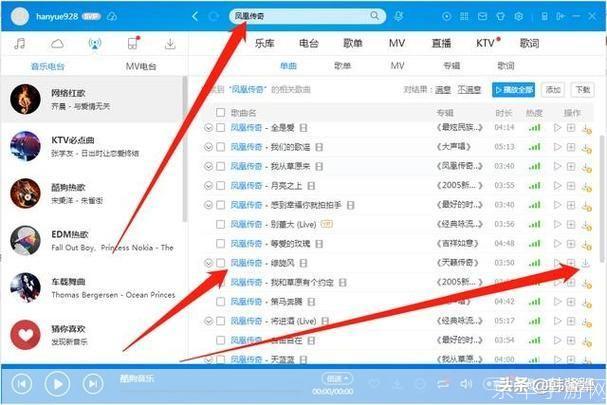
Task: Check the box for 等爱的玫瑰
Action: click(x=220, y=244)
